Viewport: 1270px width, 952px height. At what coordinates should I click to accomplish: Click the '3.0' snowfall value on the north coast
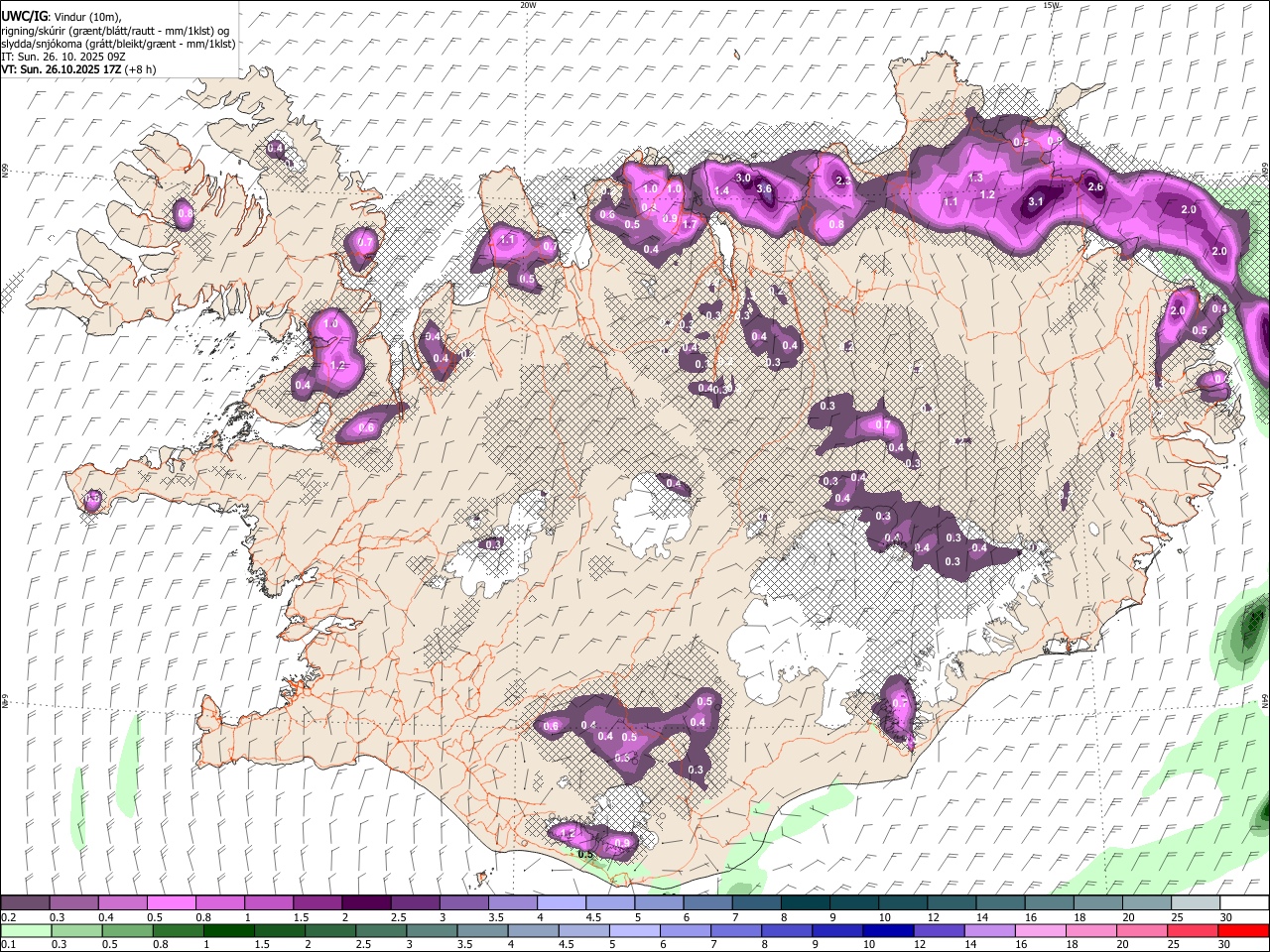(x=743, y=178)
